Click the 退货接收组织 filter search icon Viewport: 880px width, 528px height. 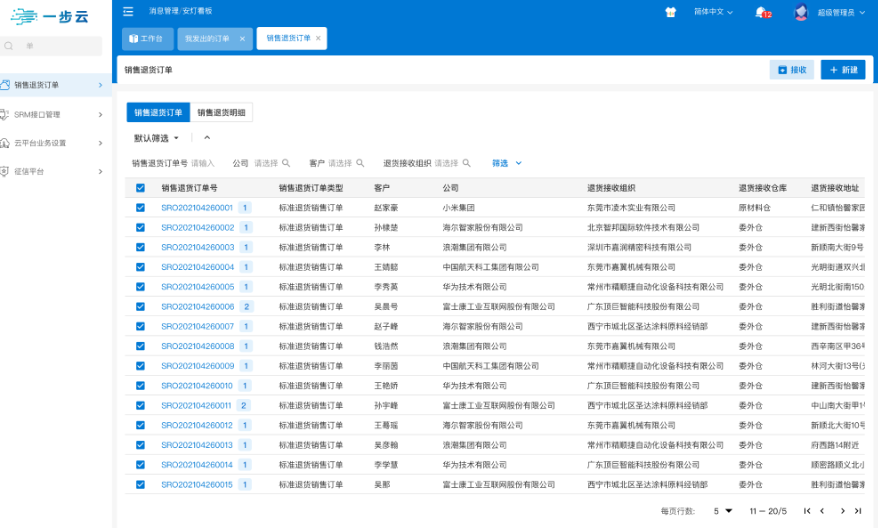pos(466,163)
